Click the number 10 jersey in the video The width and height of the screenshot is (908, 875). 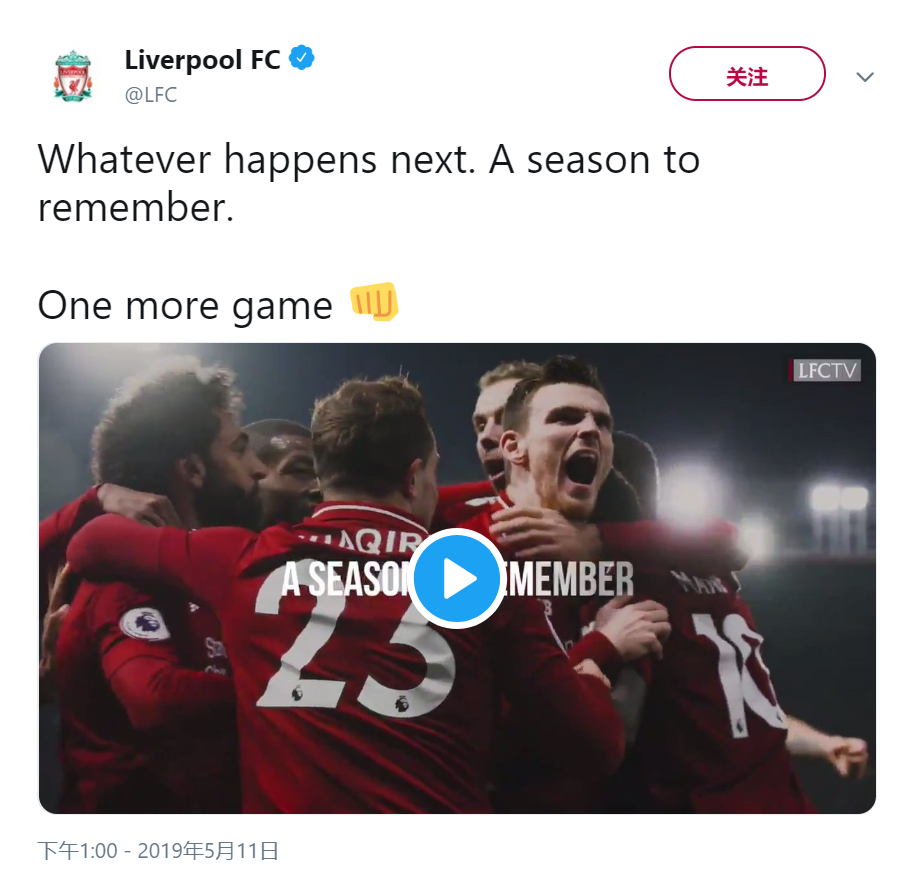(x=735, y=670)
